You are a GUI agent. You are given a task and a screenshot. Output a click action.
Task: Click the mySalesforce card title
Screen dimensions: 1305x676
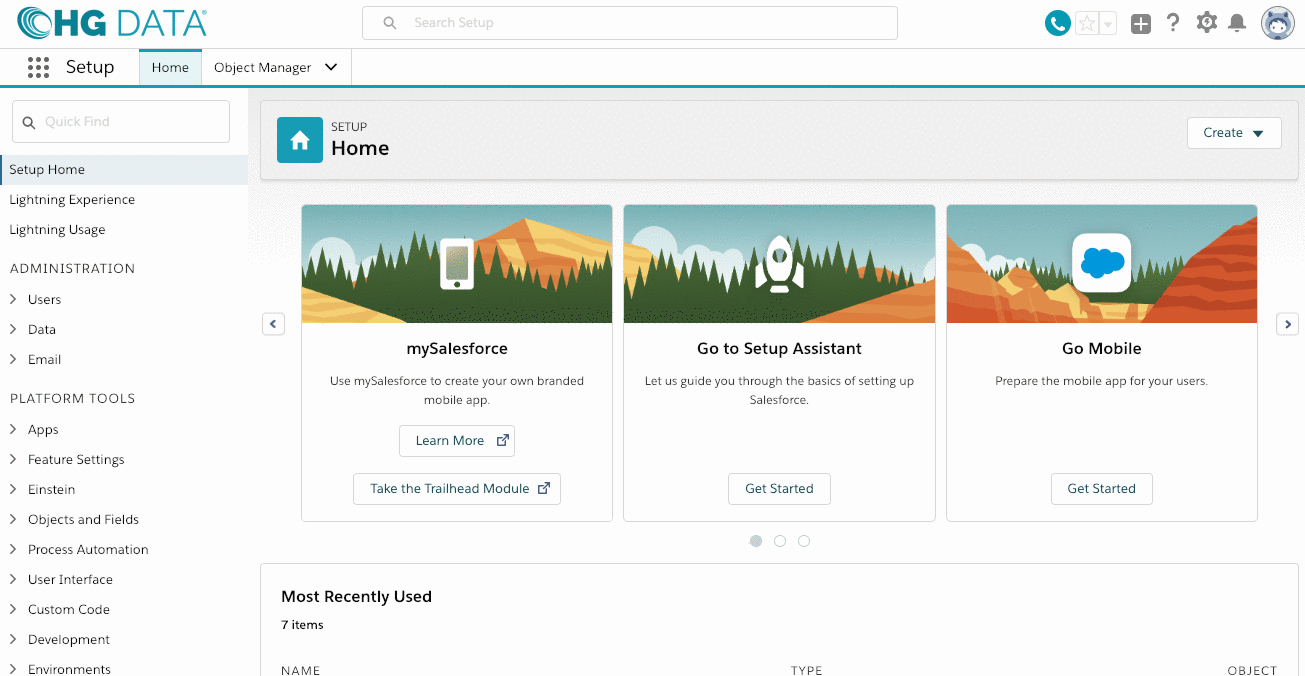pos(457,349)
